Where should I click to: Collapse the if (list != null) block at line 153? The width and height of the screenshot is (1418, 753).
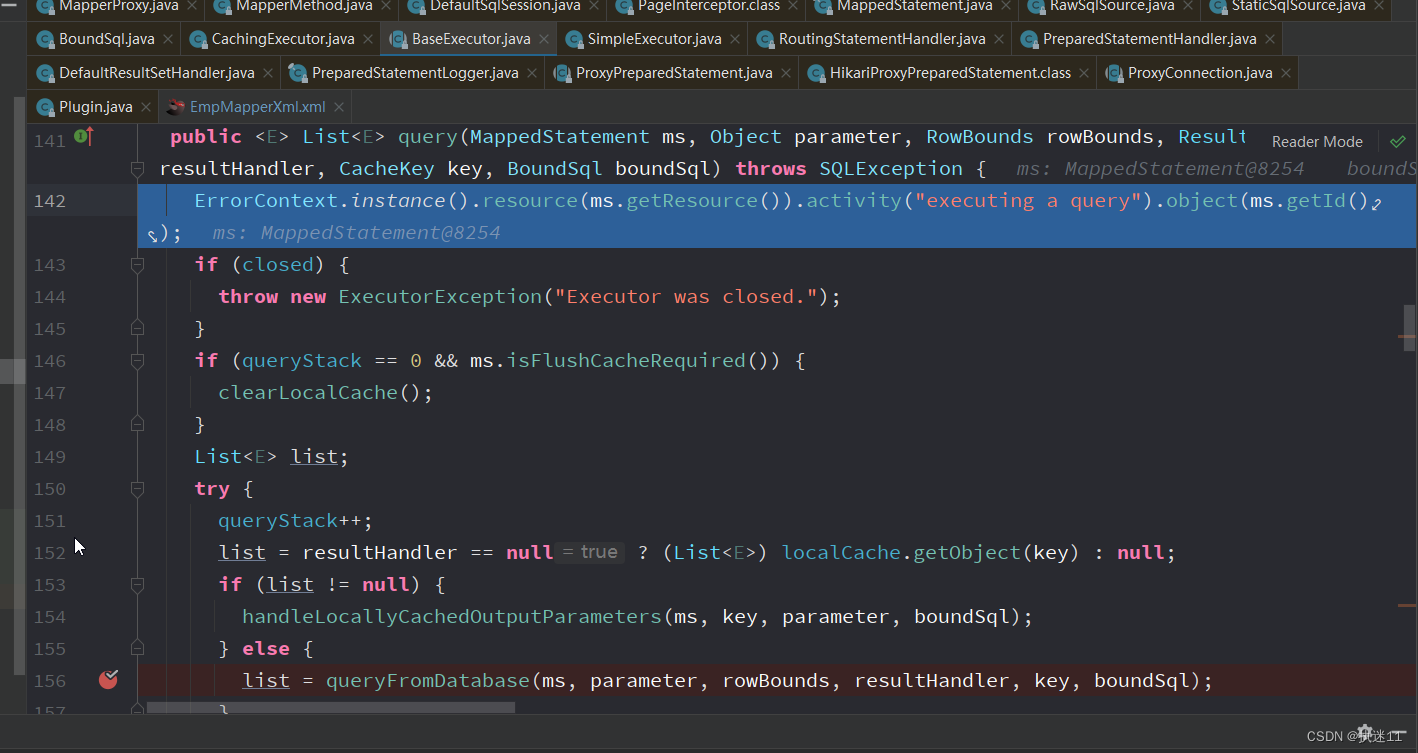pos(138,584)
